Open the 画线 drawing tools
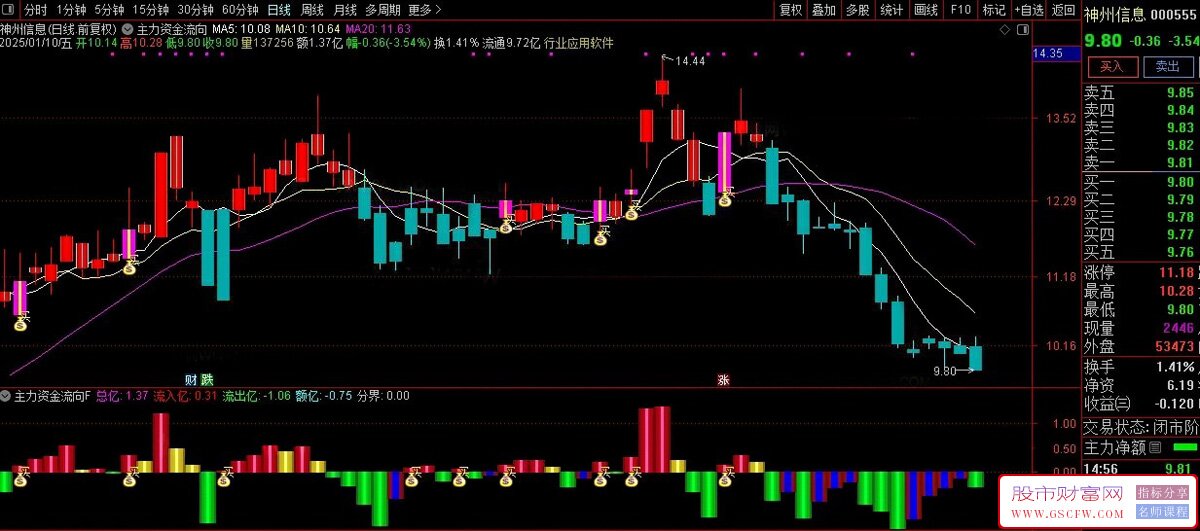This screenshot has height=531, width=1200. 926,10
